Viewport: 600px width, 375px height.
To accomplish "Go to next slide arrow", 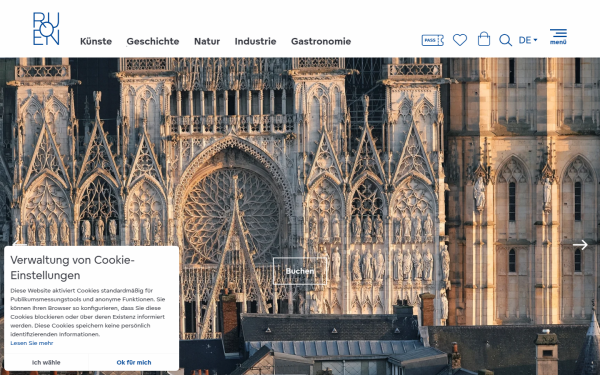I will pos(580,245).
